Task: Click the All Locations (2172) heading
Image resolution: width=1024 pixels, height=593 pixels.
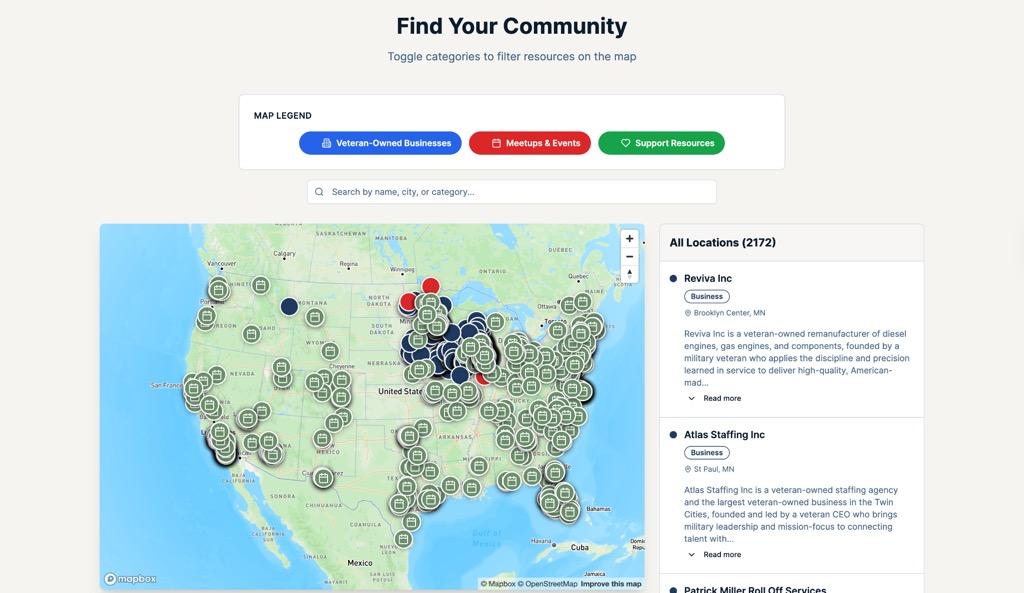Action: pyautogui.click(x=722, y=242)
